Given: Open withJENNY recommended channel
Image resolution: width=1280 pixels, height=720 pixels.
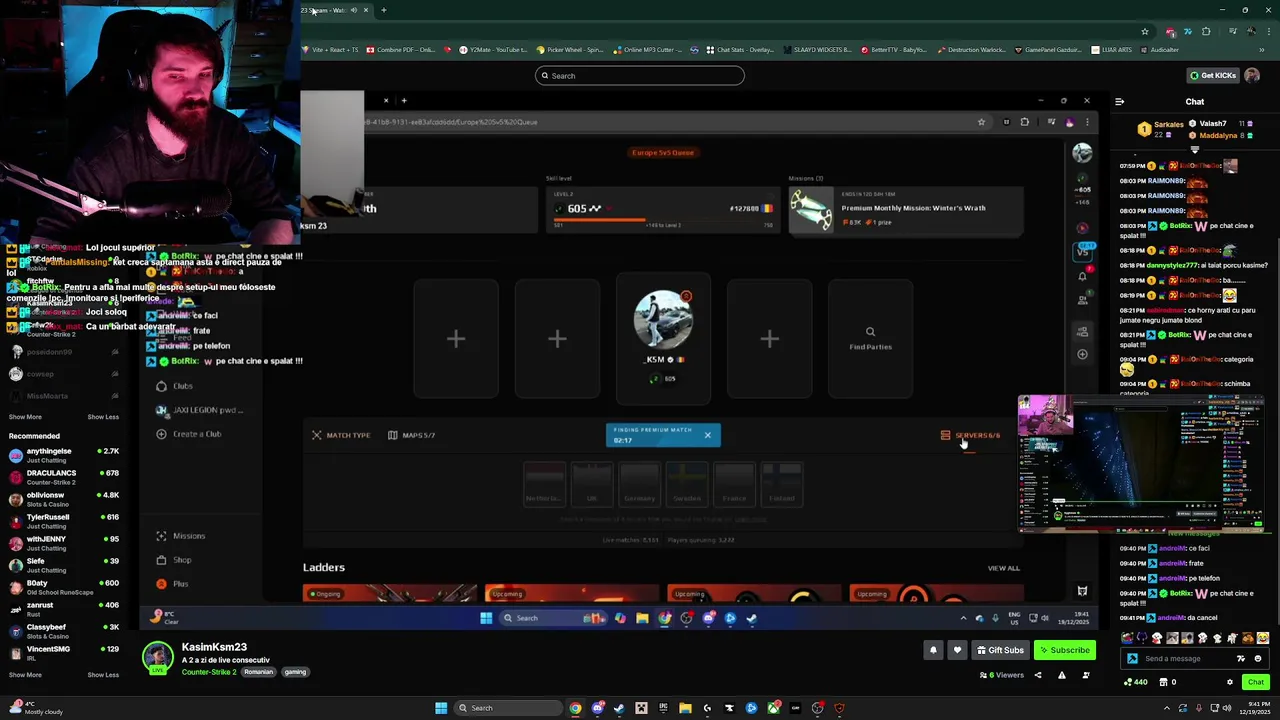Looking at the screenshot, I should pyautogui.click(x=63, y=543).
